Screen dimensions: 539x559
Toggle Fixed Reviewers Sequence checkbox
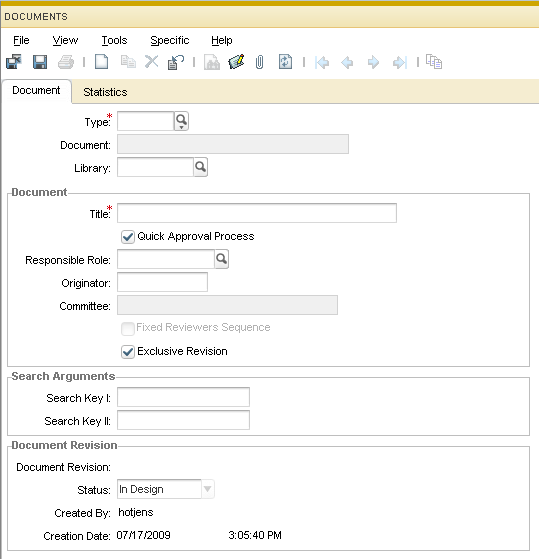coord(128,328)
